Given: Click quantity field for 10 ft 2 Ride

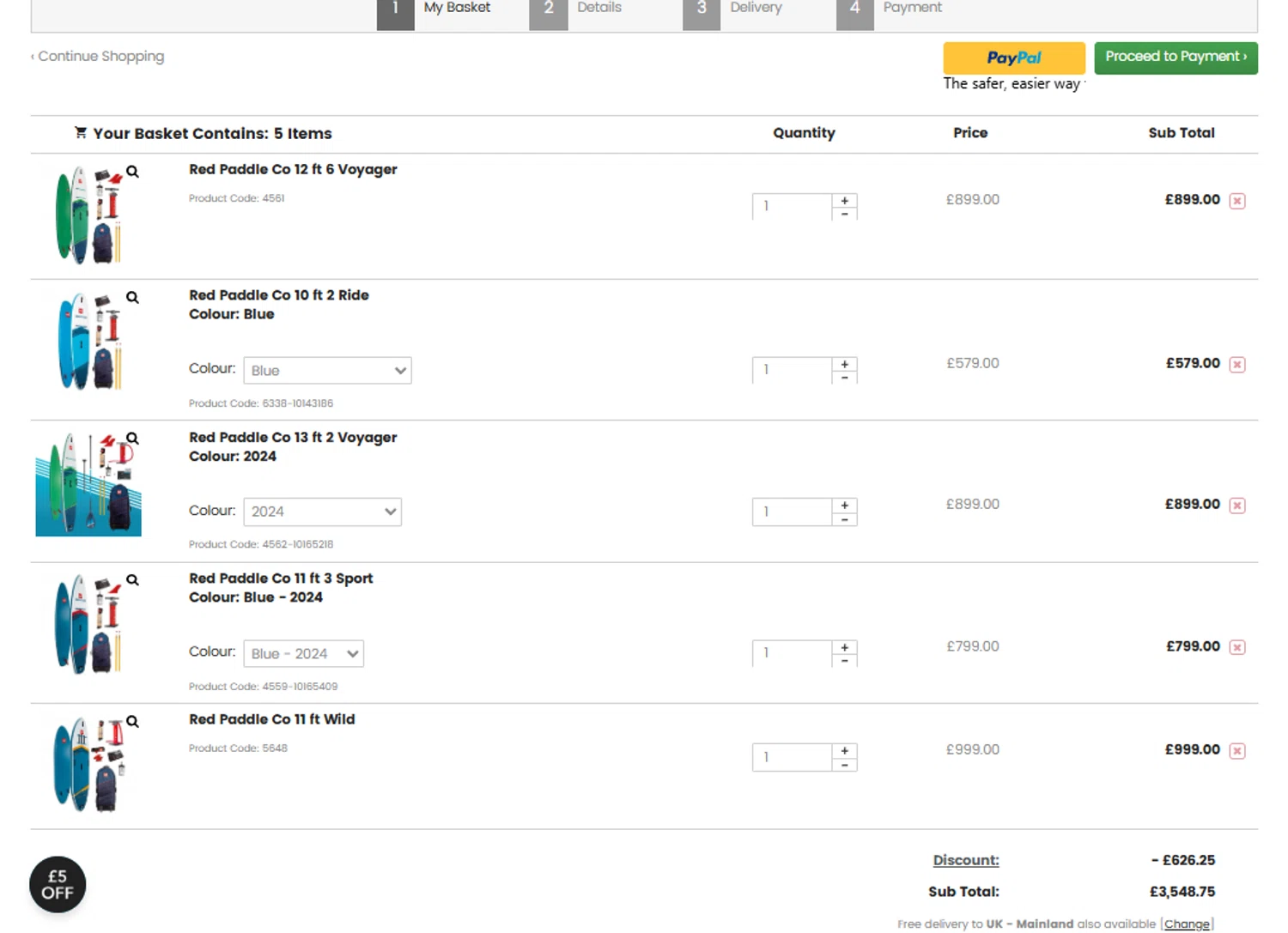Looking at the screenshot, I should pos(792,371).
